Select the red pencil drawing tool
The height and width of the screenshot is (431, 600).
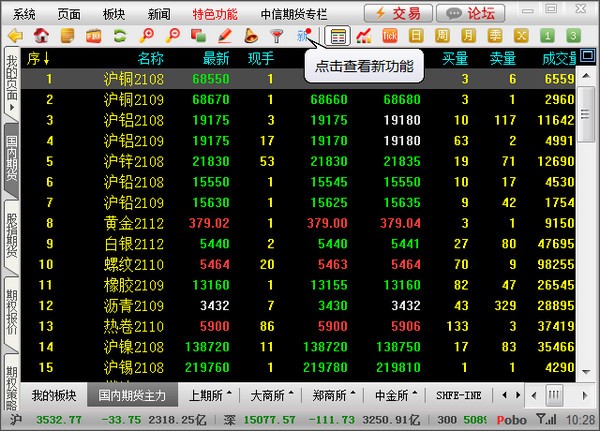[x=225, y=36]
